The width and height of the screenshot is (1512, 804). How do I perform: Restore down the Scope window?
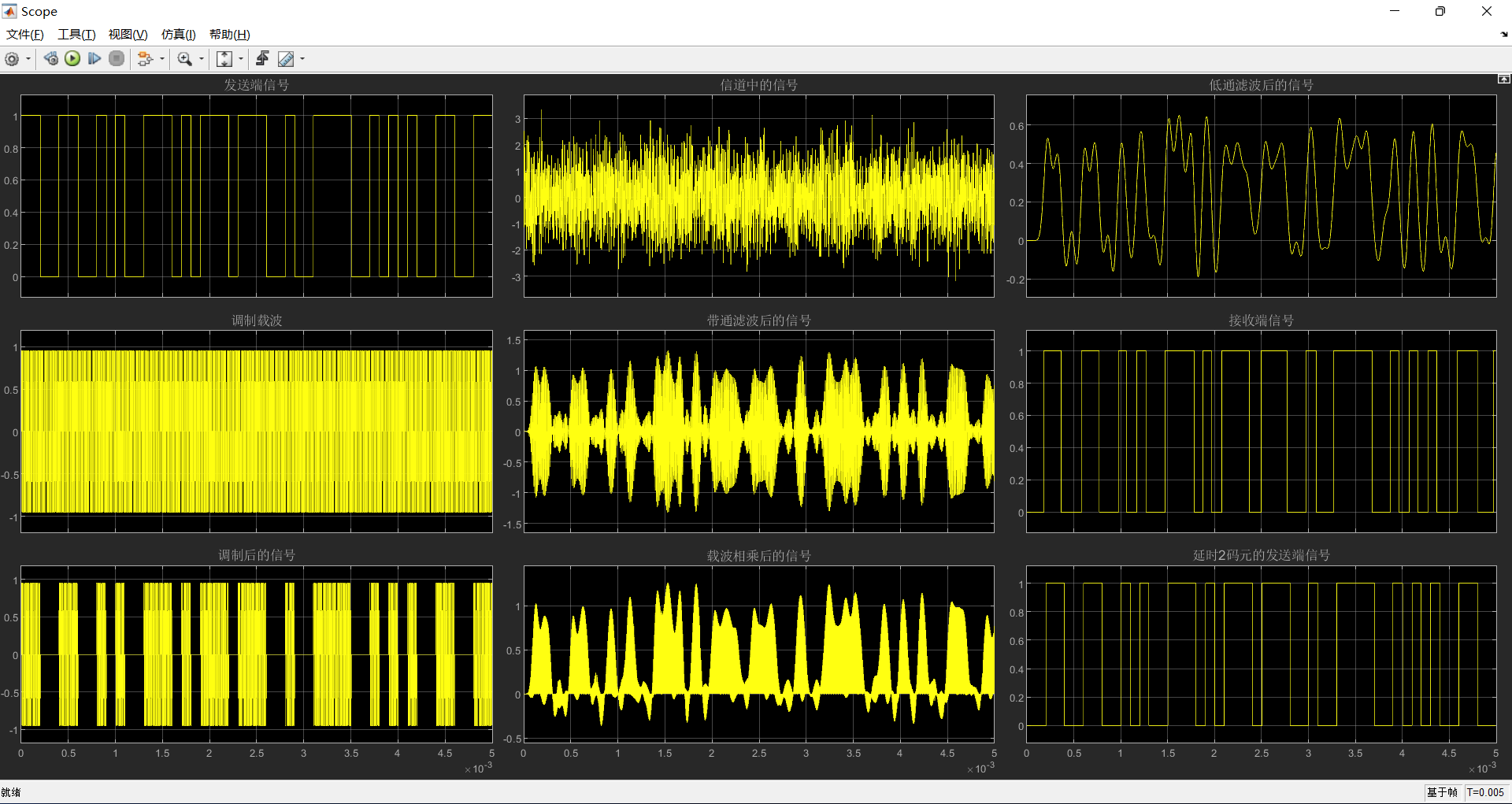tap(1440, 11)
